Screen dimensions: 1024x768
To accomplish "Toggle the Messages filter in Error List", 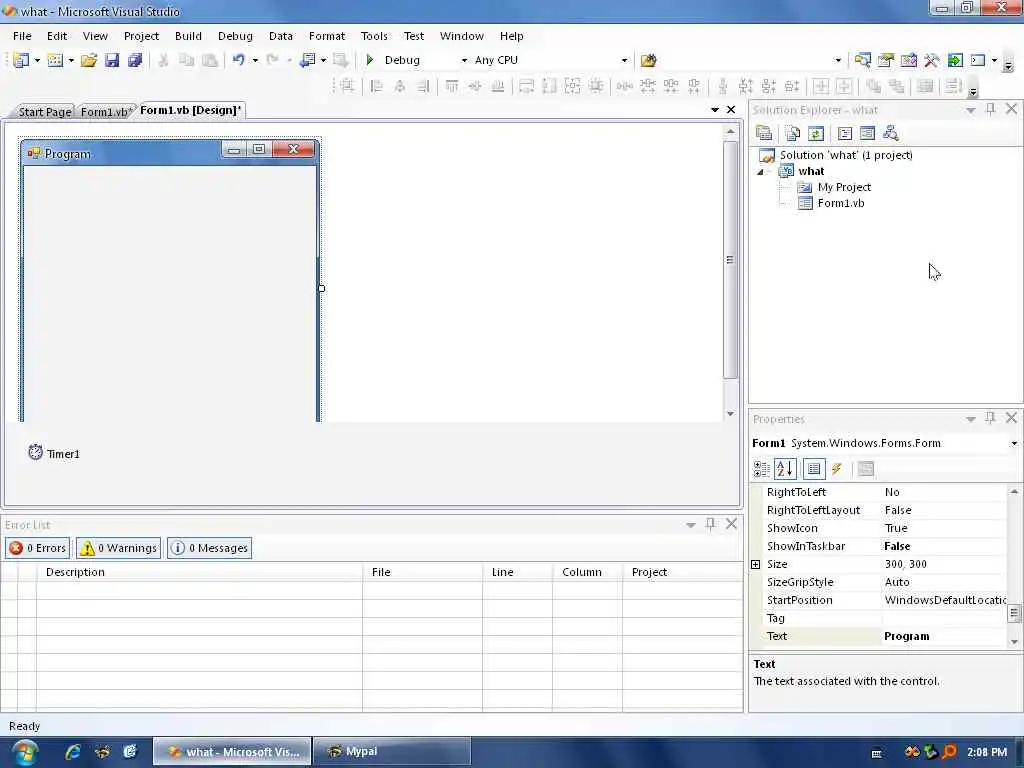I will pyautogui.click(x=210, y=548).
